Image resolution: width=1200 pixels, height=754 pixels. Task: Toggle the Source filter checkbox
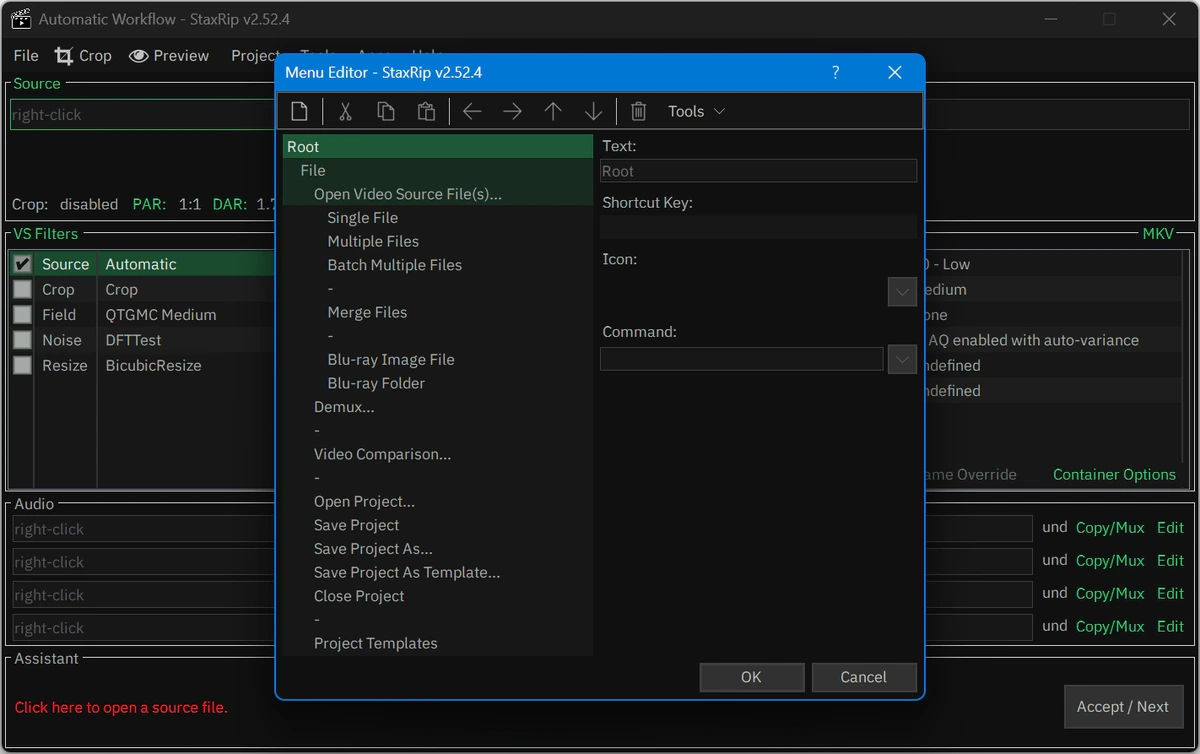click(x=23, y=264)
